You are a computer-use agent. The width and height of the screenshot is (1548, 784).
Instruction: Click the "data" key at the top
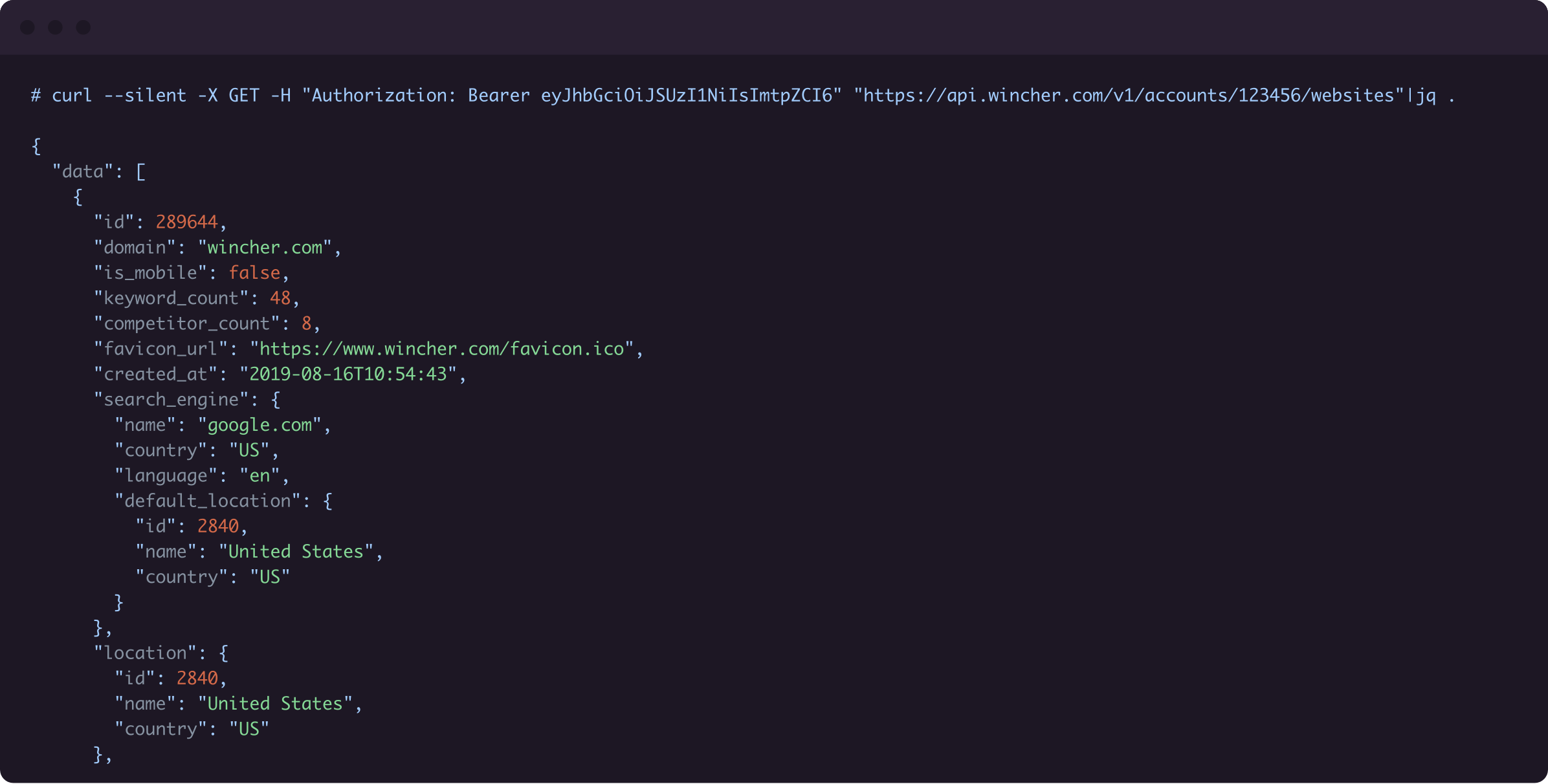click(83, 171)
